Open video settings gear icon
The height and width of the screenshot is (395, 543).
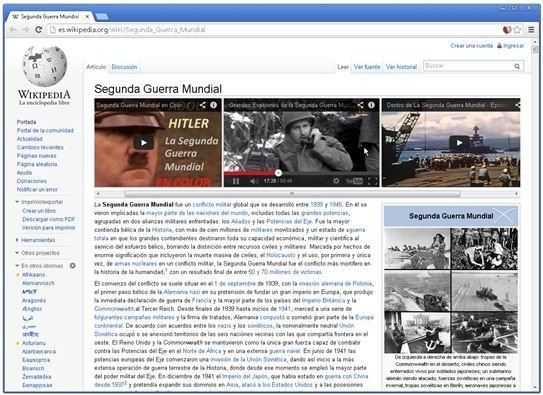tap(336, 181)
